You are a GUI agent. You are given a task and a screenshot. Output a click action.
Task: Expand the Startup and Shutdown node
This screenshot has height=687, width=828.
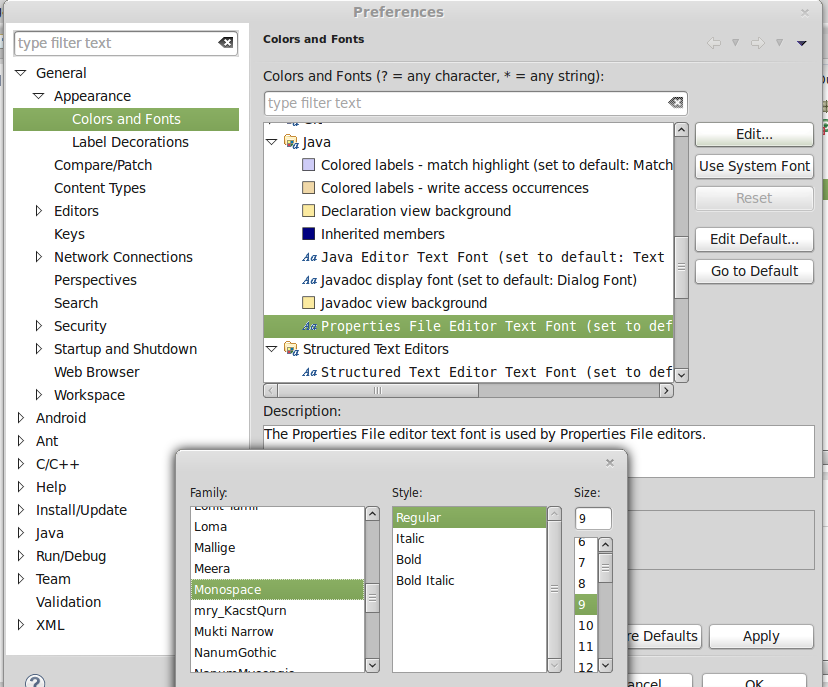39,349
